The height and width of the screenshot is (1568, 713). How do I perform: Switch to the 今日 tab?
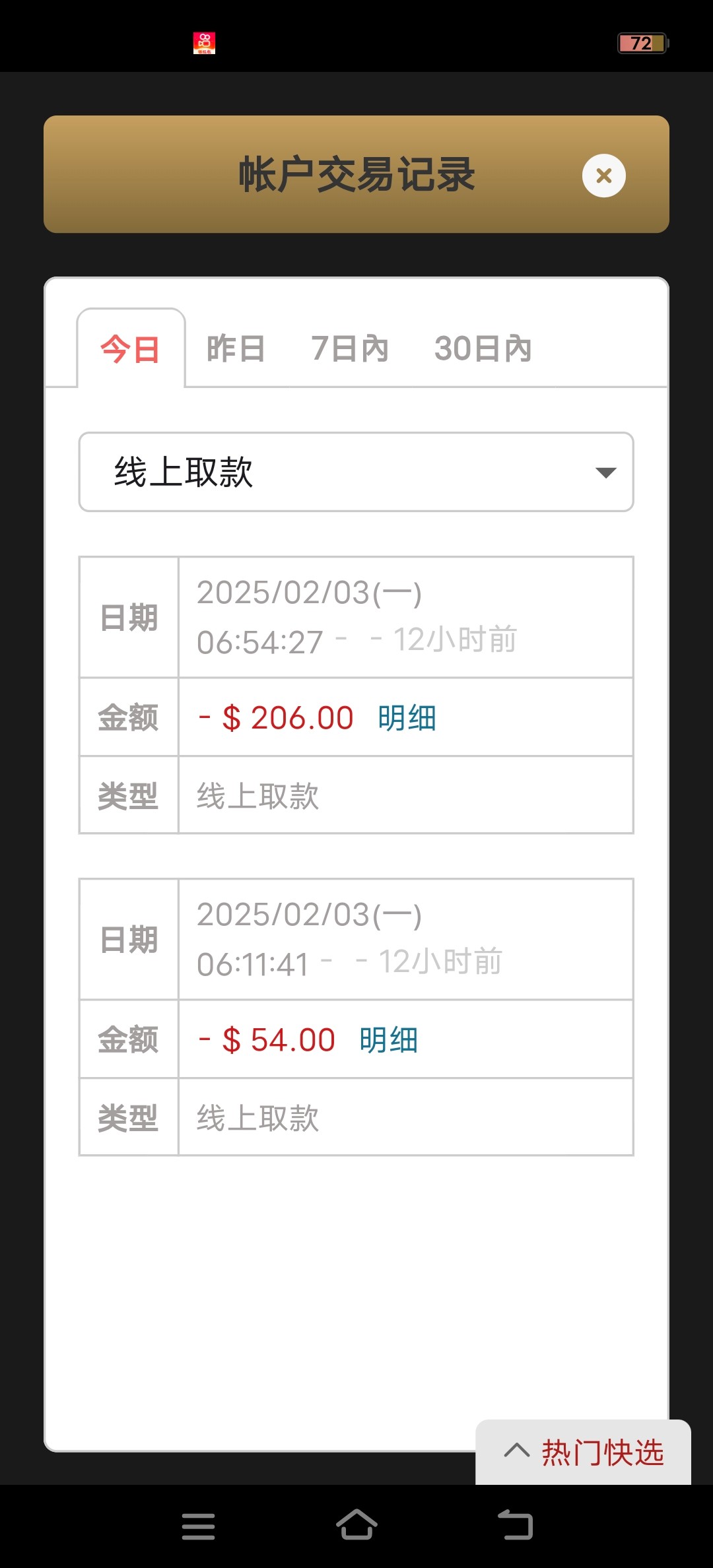pyautogui.click(x=131, y=349)
